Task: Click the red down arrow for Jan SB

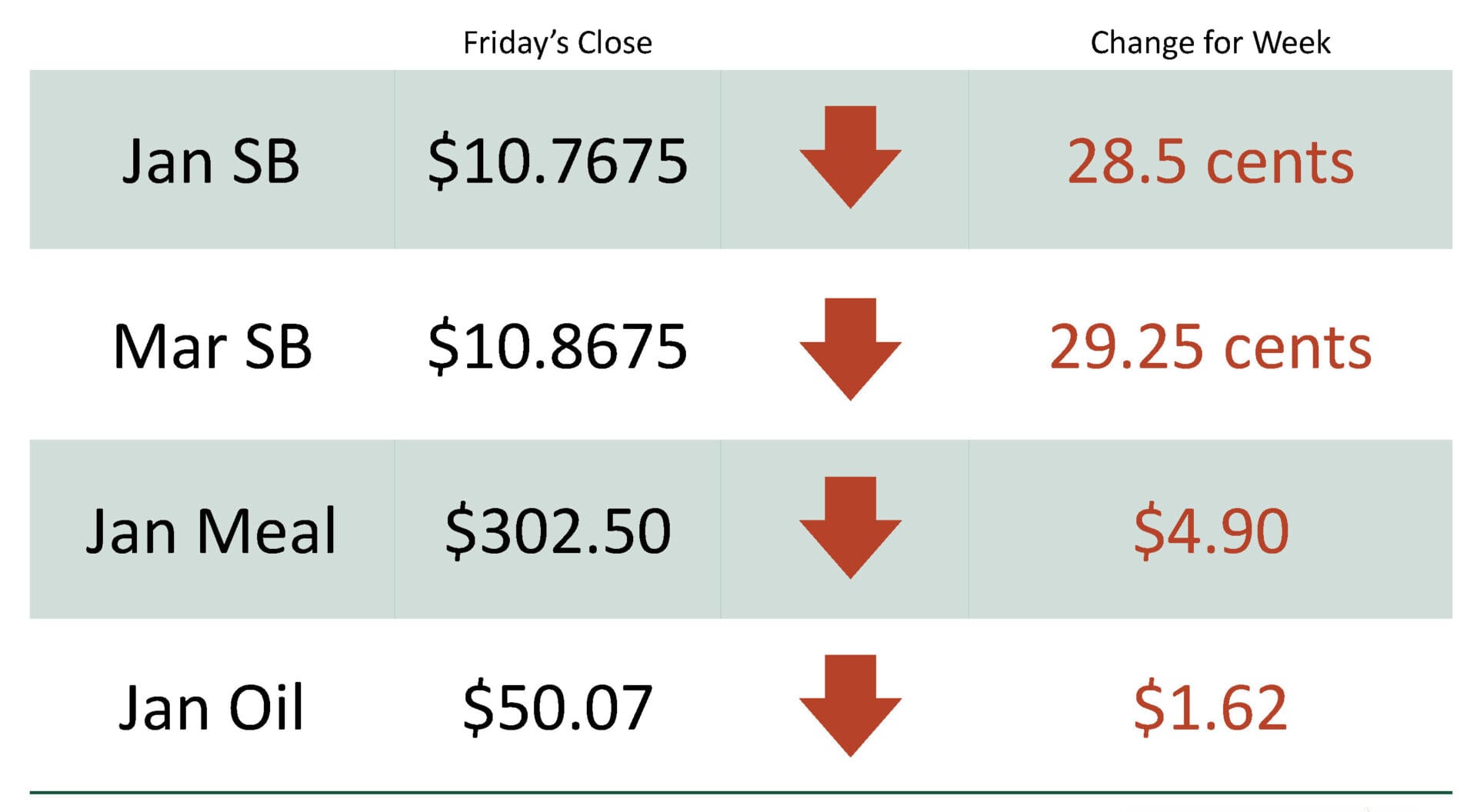Action: point(850,156)
